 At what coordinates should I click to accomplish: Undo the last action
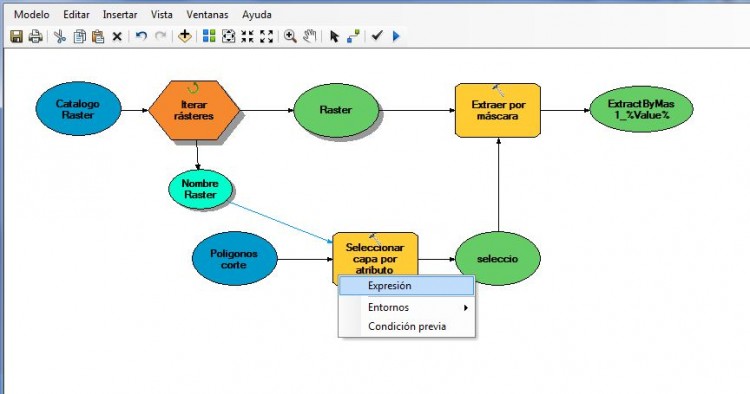coord(141,36)
